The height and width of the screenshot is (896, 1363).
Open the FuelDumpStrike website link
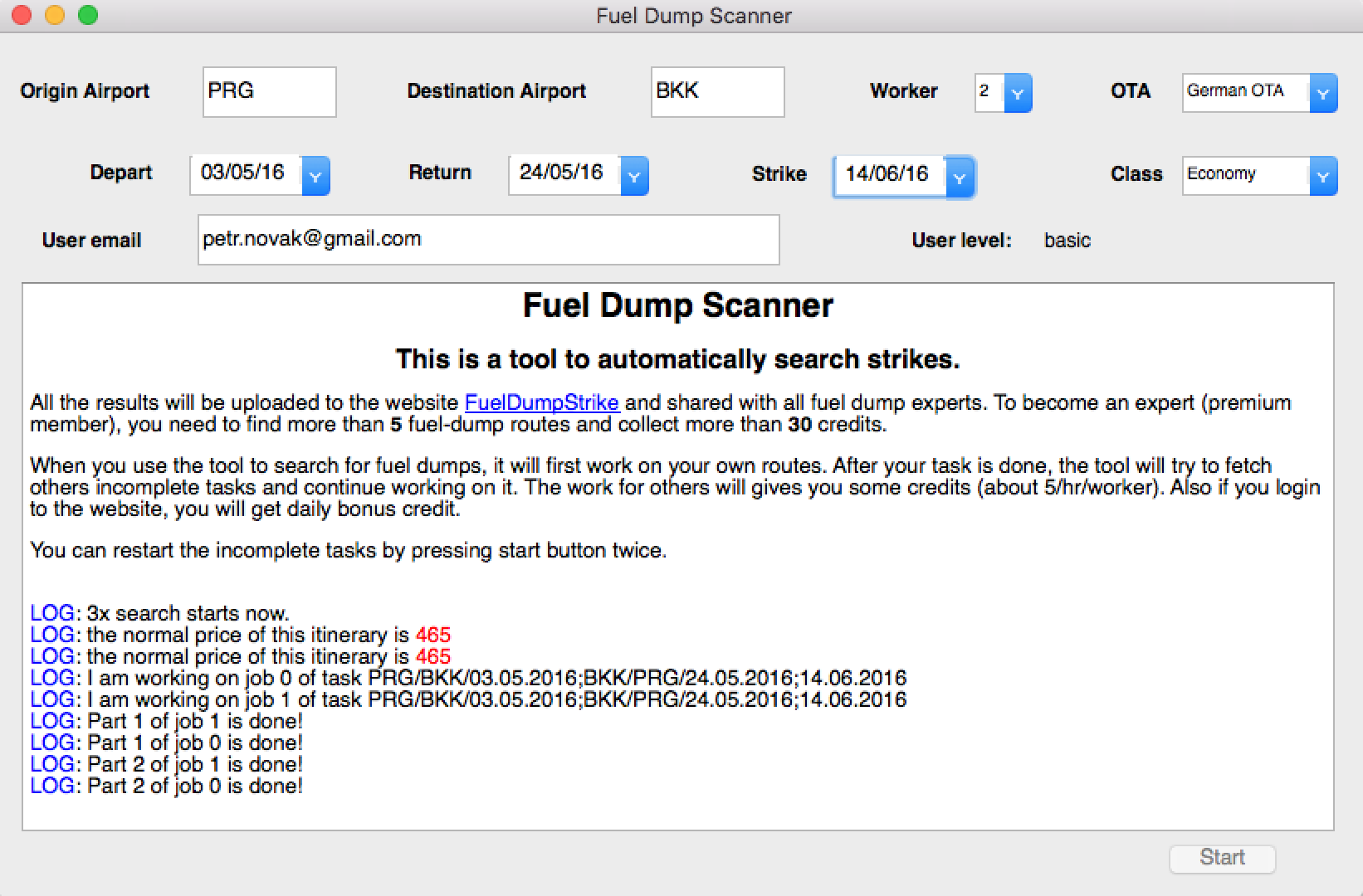(x=541, y=402)
